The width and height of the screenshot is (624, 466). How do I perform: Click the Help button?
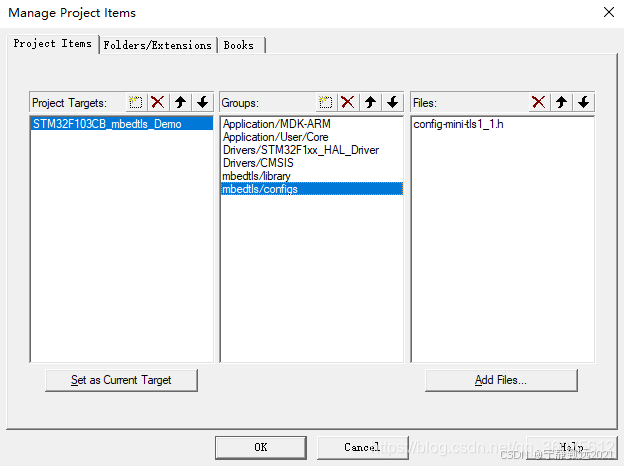(571, 447)
